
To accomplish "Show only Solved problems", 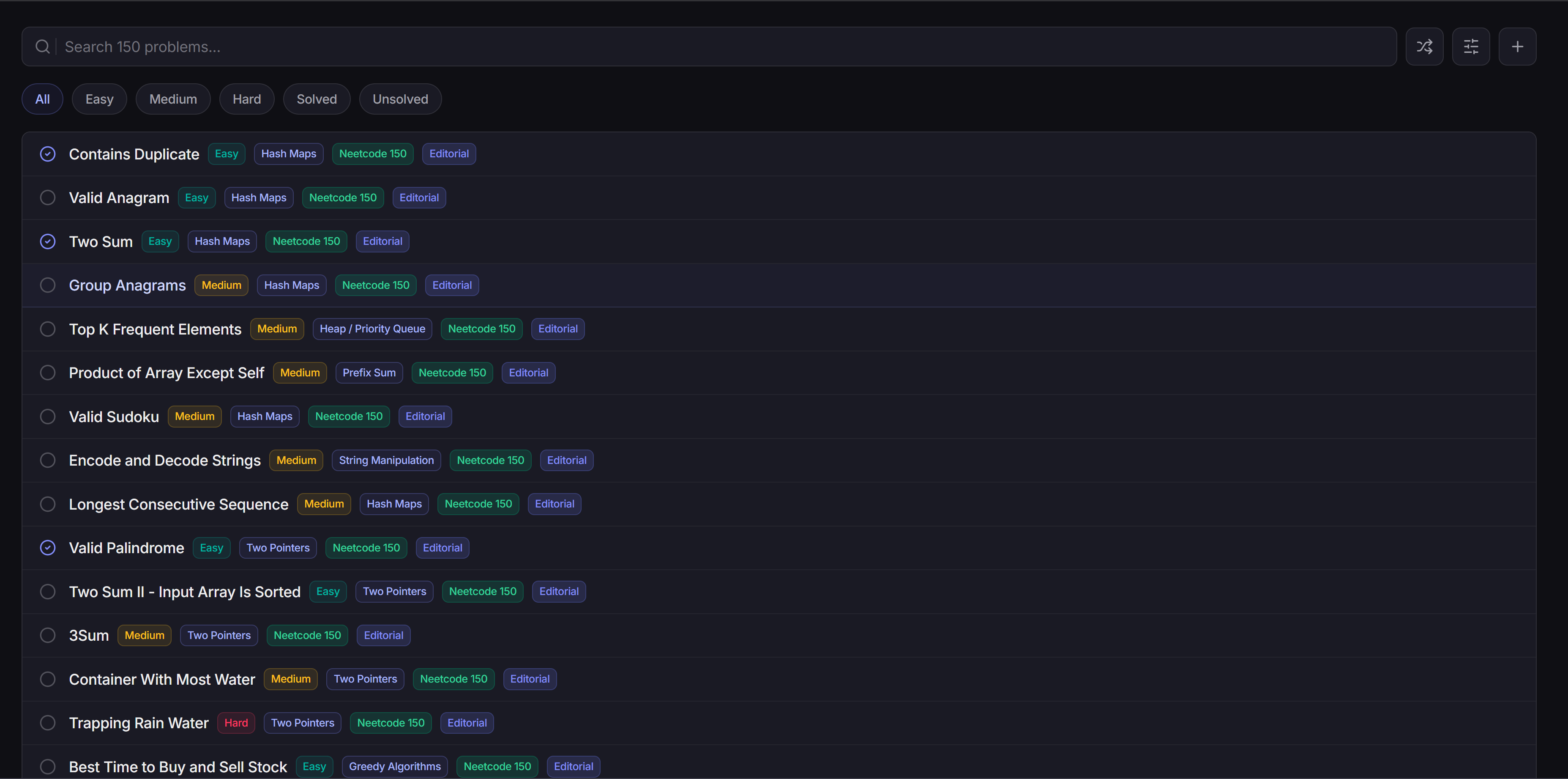I will tap(317, 99).
